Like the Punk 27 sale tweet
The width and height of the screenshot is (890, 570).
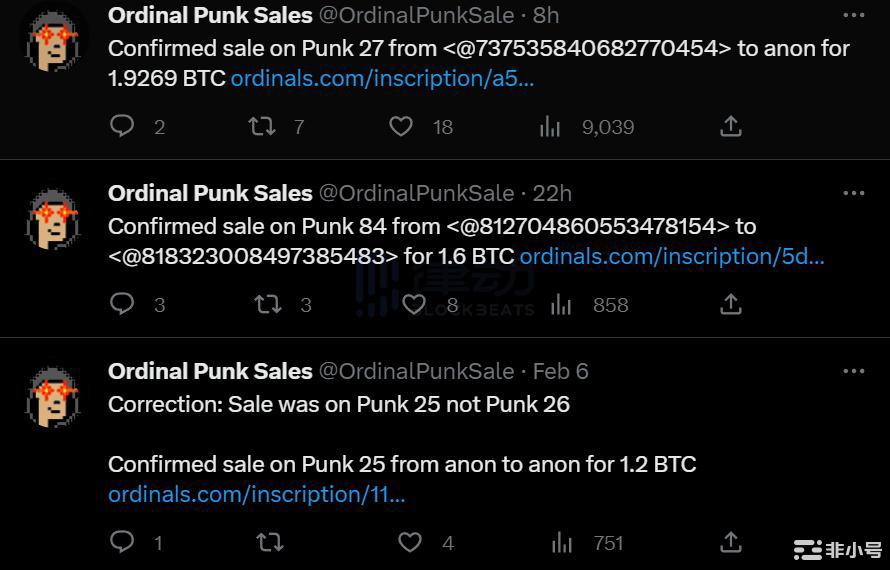coord(401,126)
